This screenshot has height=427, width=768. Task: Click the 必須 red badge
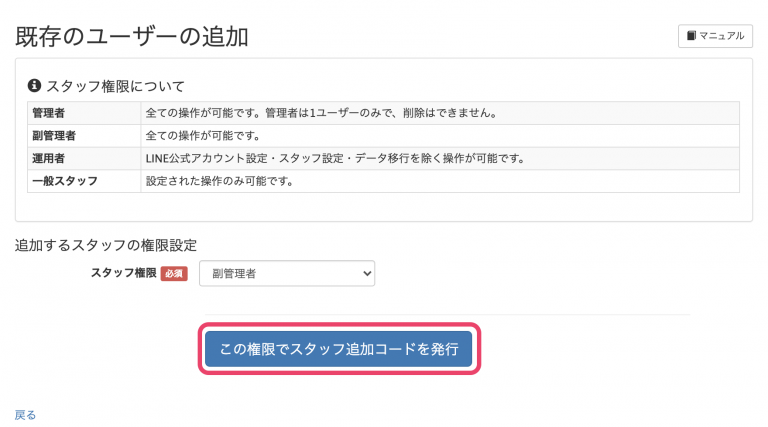point(174,274)
